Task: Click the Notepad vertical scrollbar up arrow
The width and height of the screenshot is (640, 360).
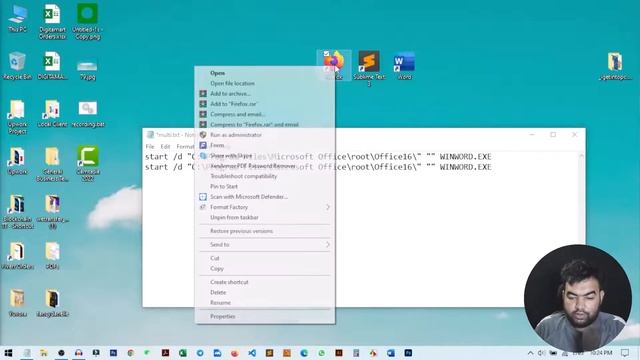Action: [581, 156]
